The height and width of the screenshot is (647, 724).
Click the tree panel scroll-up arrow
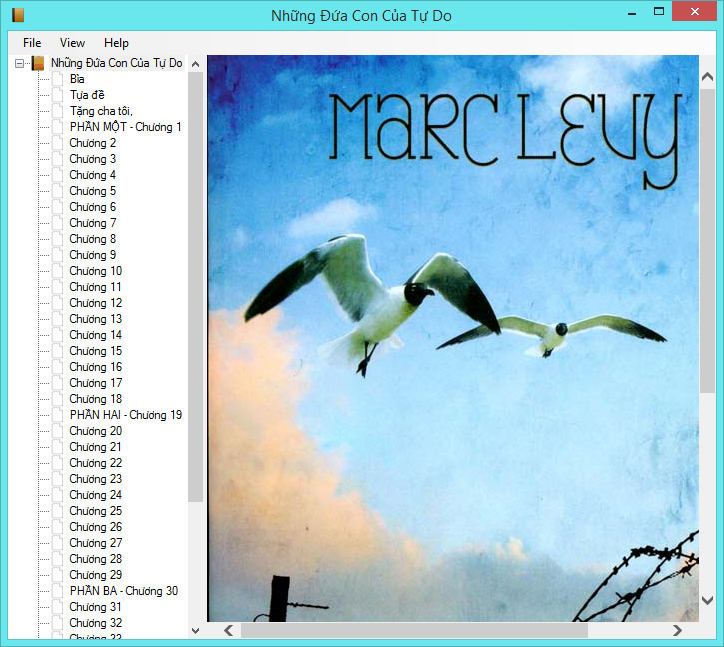(195, 64)
